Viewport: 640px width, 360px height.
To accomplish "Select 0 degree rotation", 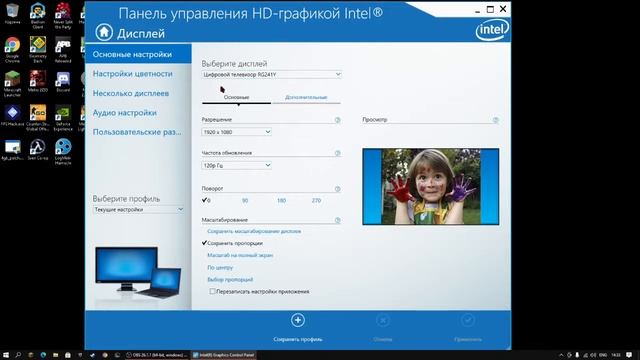I will [206, 200].
